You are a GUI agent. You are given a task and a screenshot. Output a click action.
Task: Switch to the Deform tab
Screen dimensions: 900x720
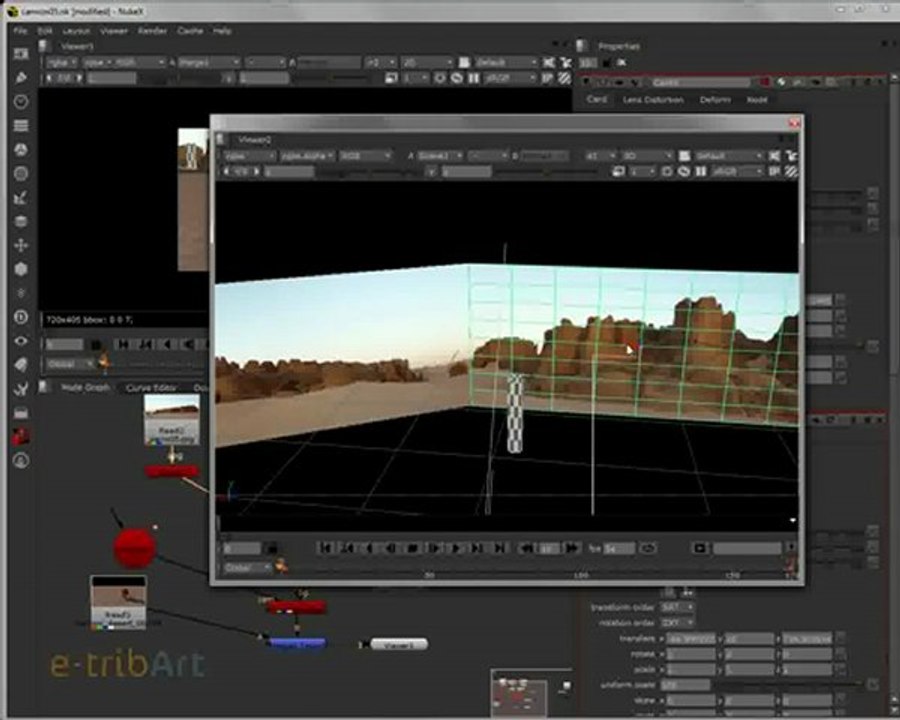(715, 99)
